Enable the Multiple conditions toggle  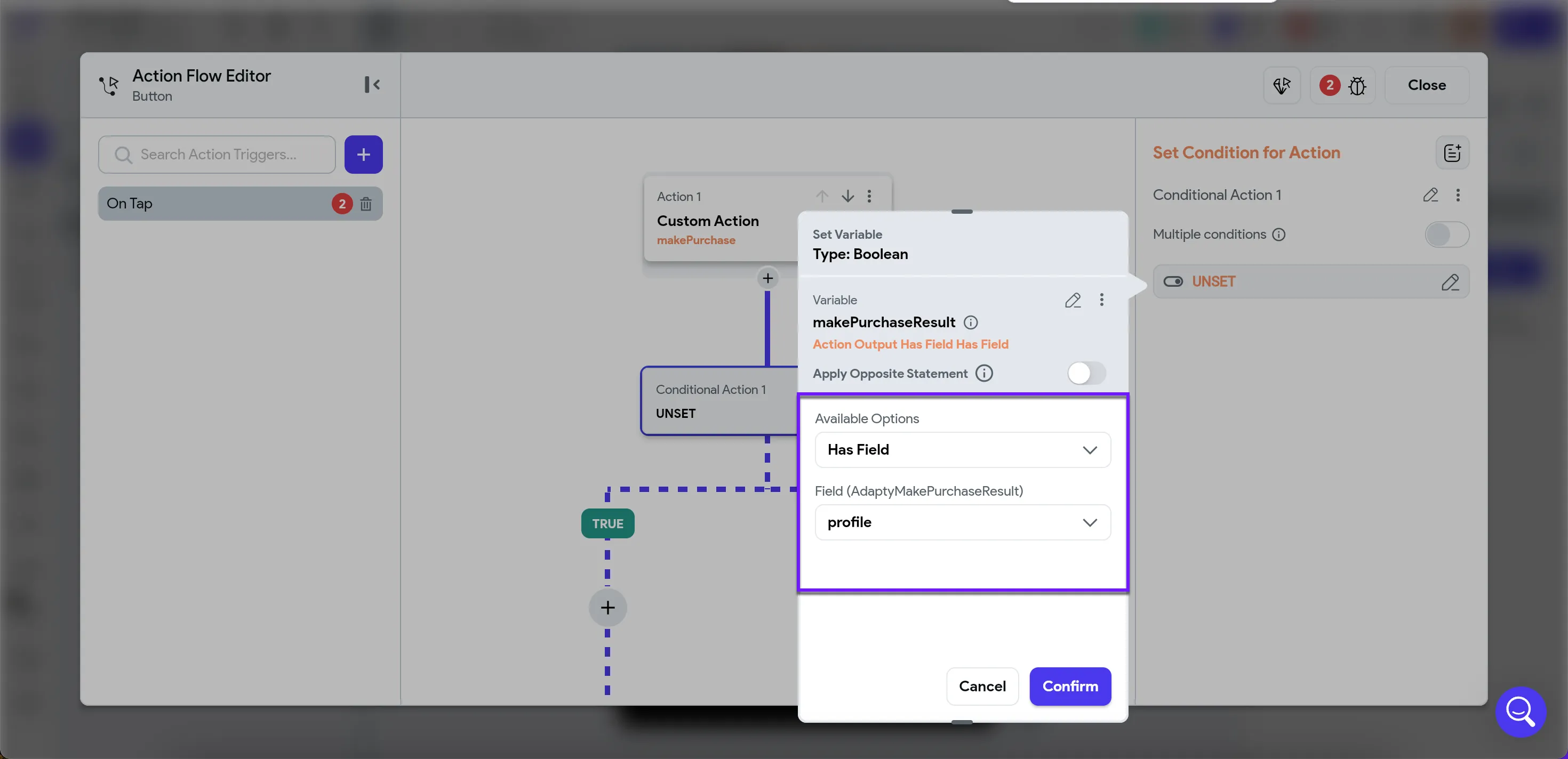pyautogui.click(x=1446, y=235)
